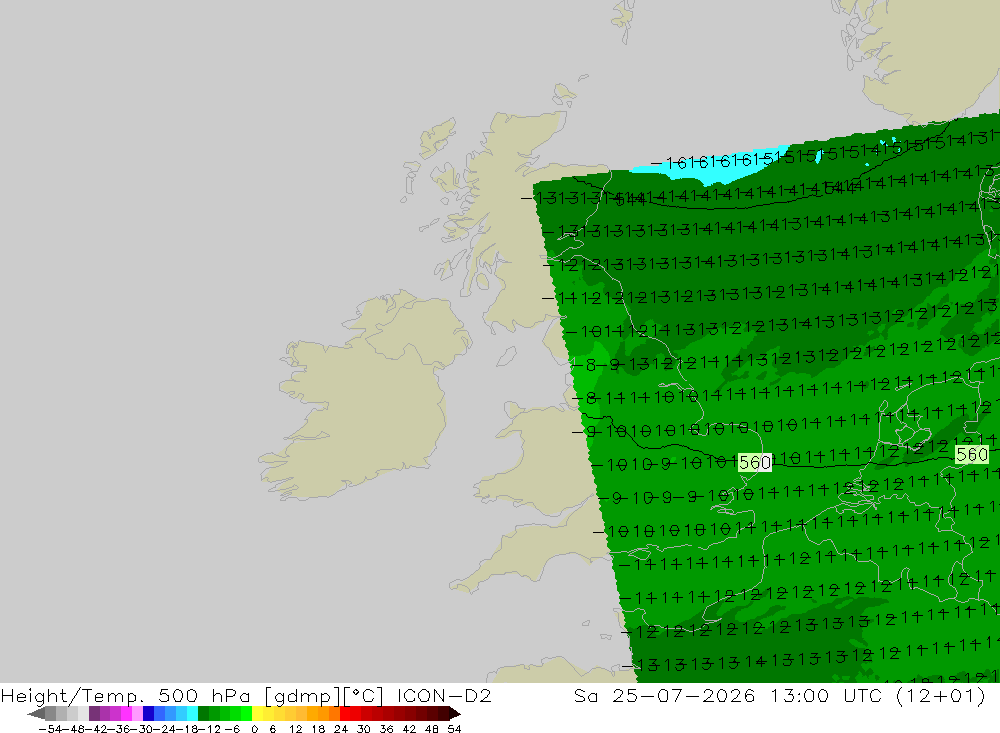
Task: Click the 560 contour label over eastern England
Action: click(x=754, y=462)
